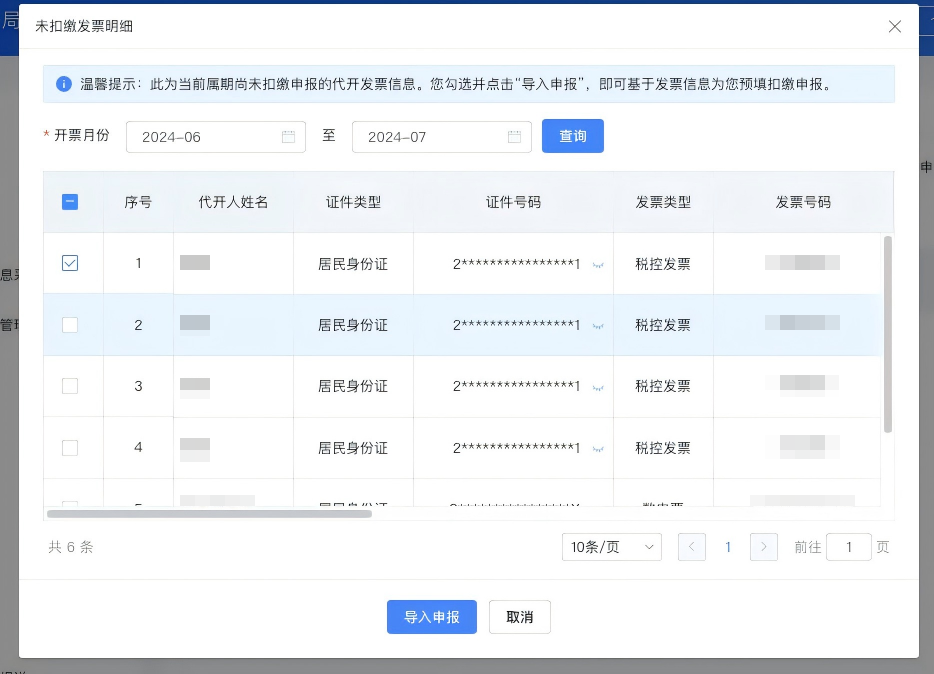934x674 pixels.
Task: Tick the checkbox for row 3
Action: (70, 386)
